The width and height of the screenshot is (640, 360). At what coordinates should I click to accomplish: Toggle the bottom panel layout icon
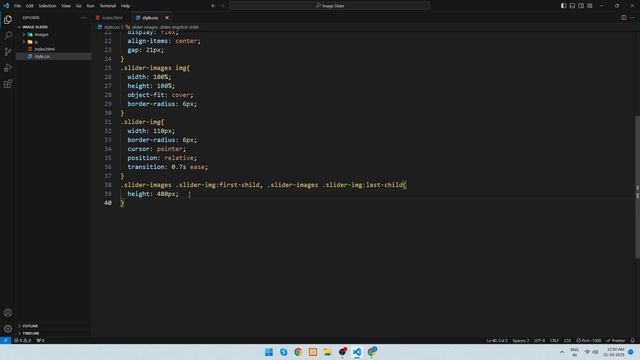coord(572,6)
